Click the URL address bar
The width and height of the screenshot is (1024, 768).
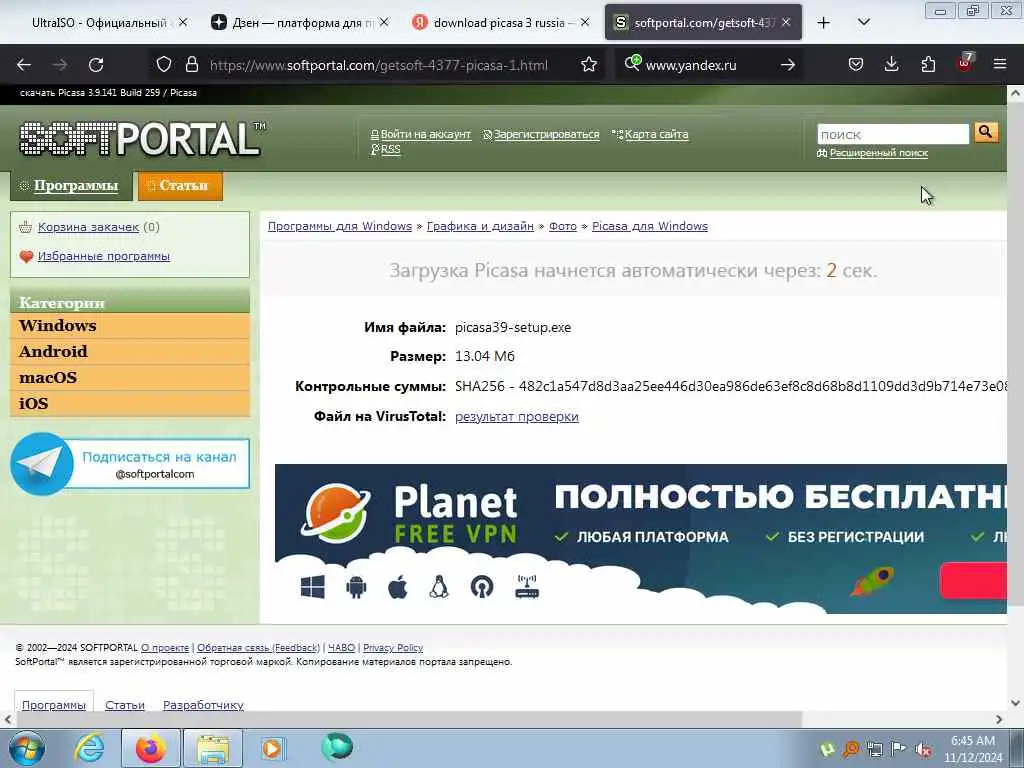[379, 65]
